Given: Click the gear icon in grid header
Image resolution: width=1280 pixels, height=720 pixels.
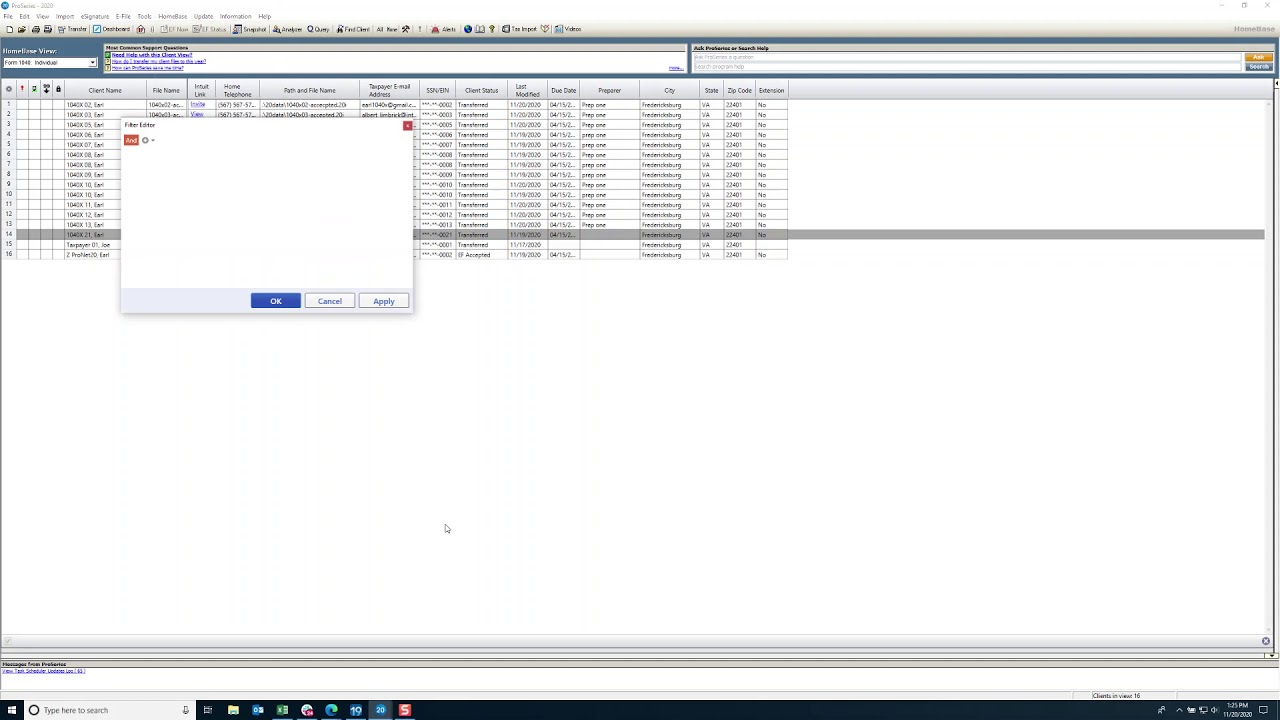Looking at the screenshot, I should (9, 90).
